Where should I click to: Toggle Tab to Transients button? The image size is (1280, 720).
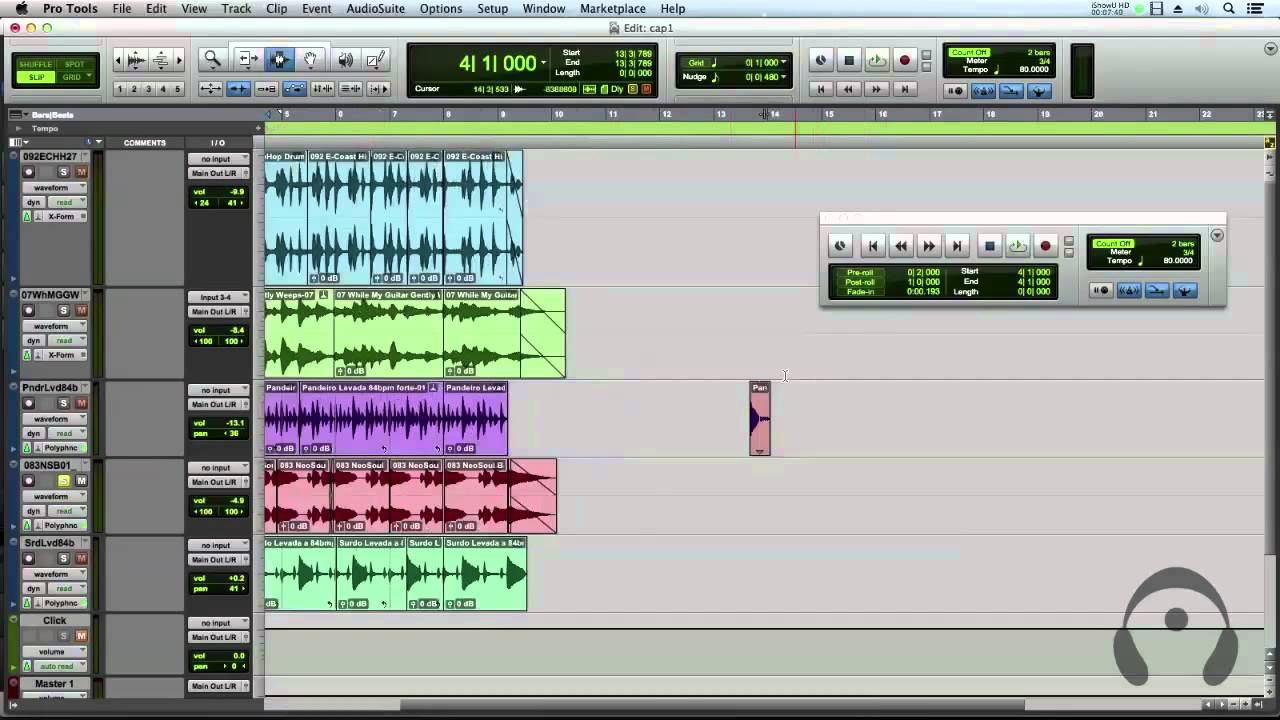point(239,89)
